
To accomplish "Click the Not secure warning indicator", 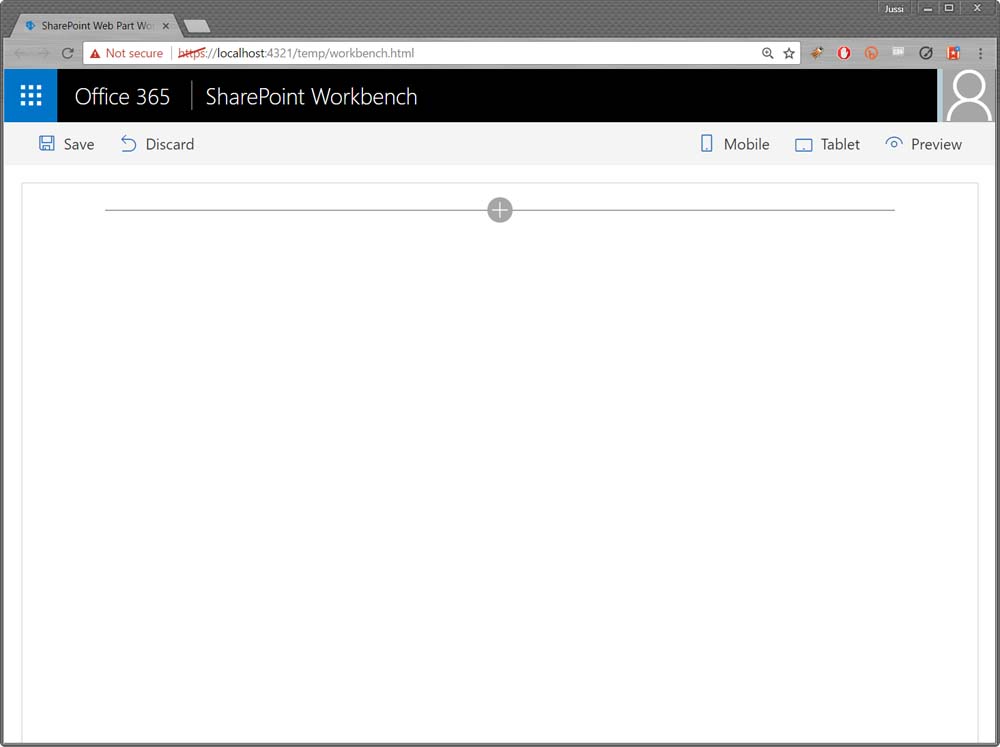I will 126,53.
